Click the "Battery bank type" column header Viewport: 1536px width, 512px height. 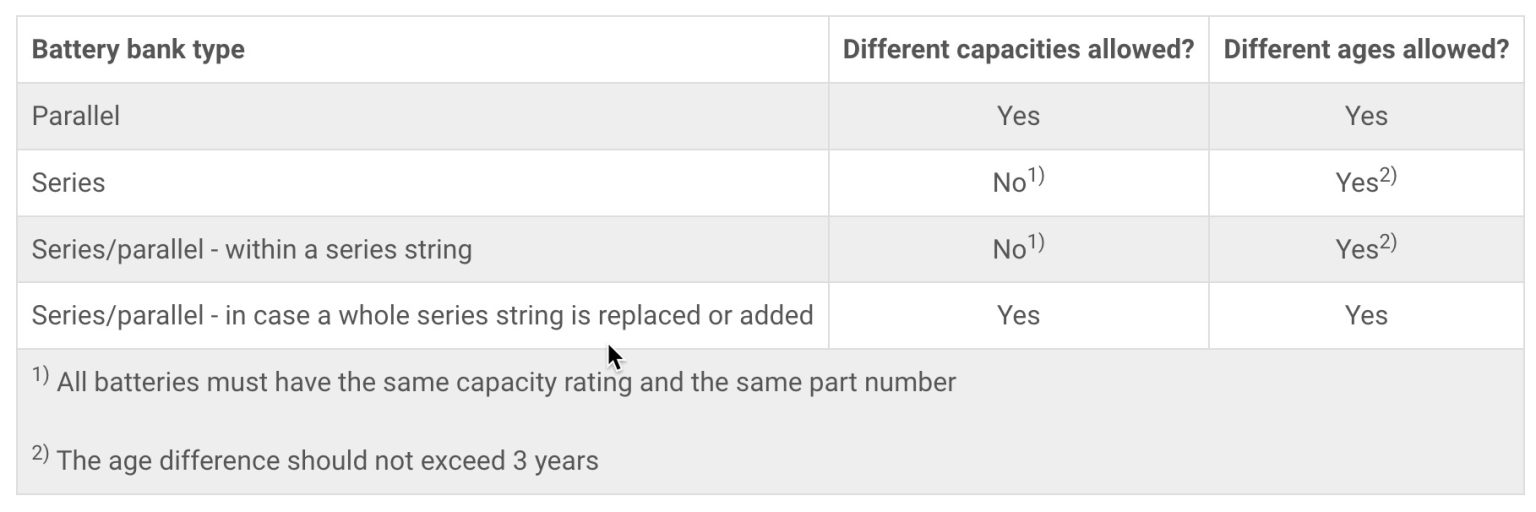coord(138,50)
